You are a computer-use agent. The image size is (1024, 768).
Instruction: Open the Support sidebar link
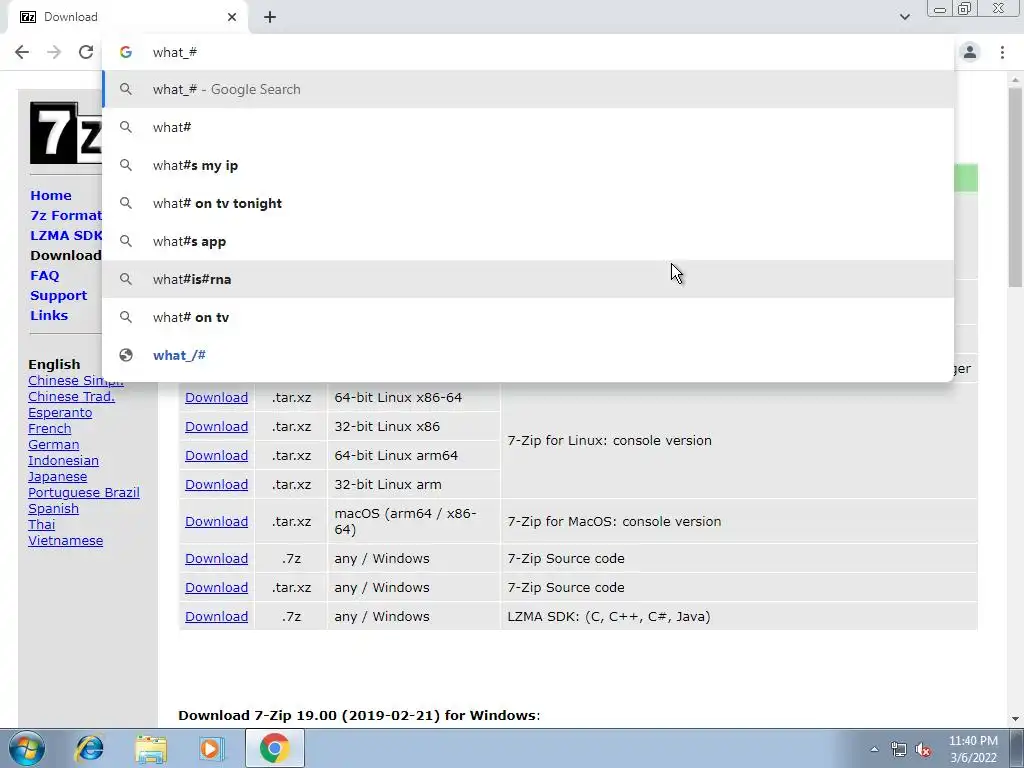pyautogui.click(x=58, y=295)
